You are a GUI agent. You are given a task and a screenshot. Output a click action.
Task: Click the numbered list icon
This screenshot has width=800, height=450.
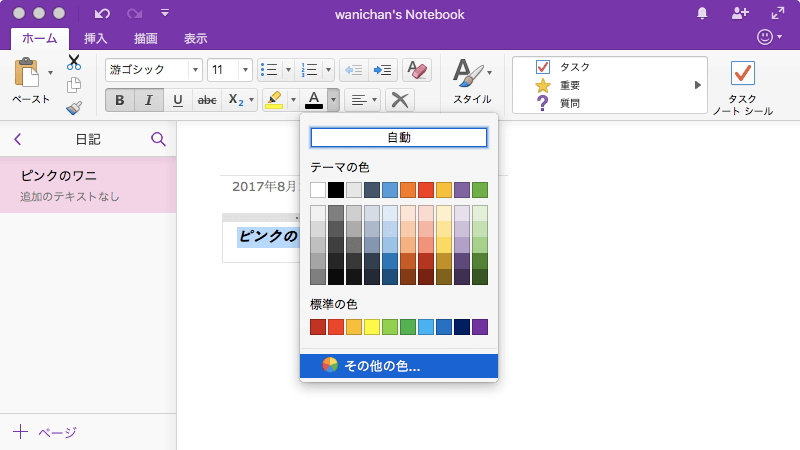[309, 70]
